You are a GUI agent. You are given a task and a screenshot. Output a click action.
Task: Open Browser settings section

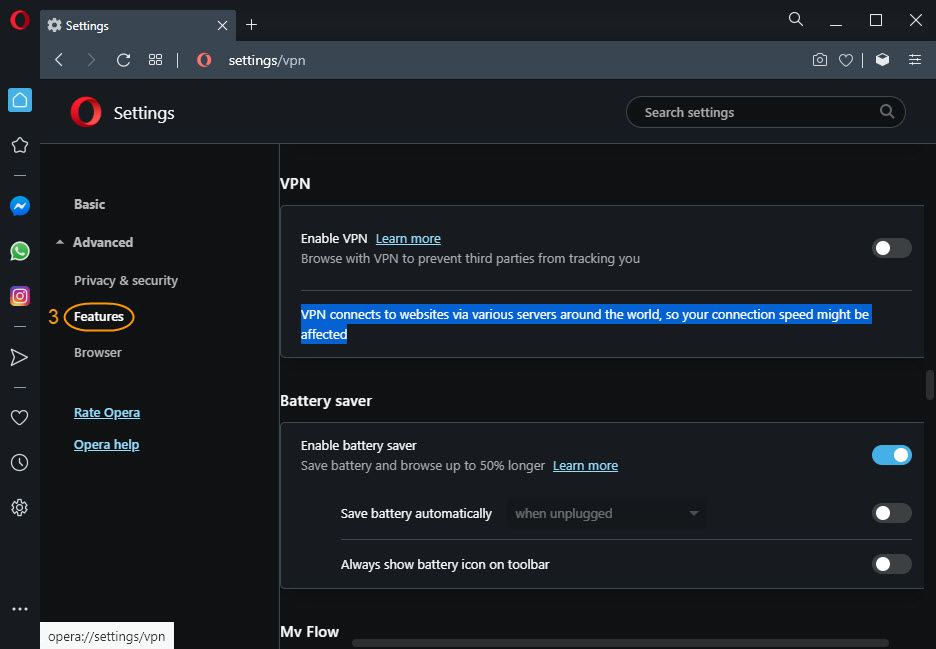[x=98, y=352]
